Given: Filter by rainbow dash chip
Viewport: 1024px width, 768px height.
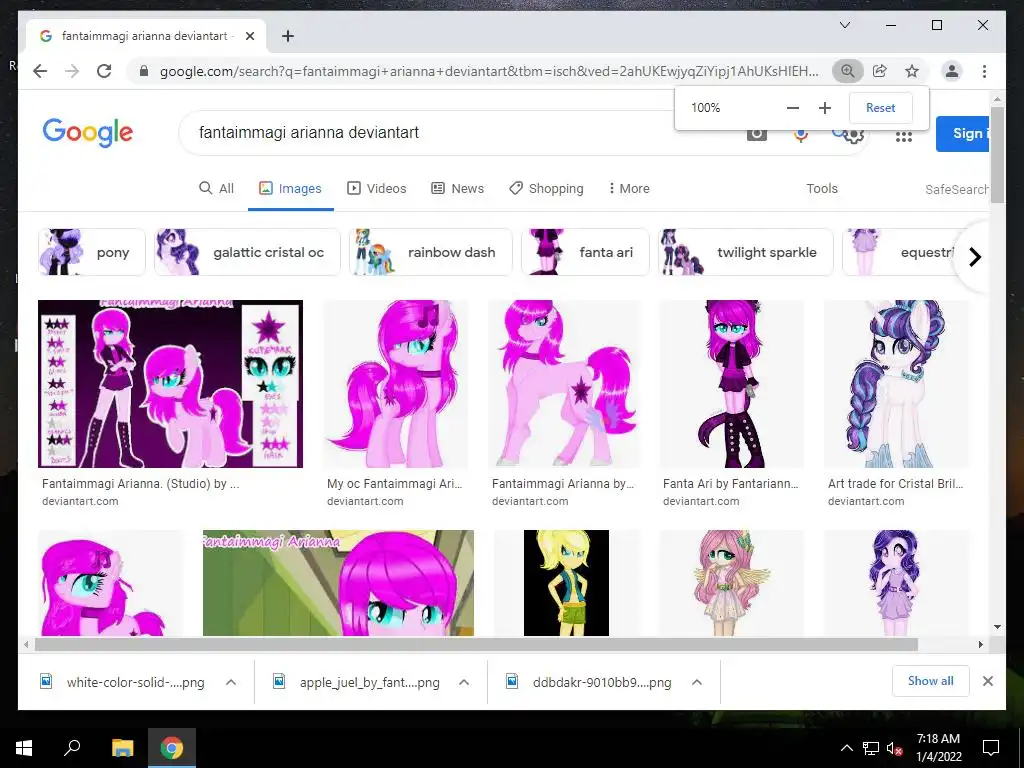Looking at the screenshot, I should click(x=430, y=252).
